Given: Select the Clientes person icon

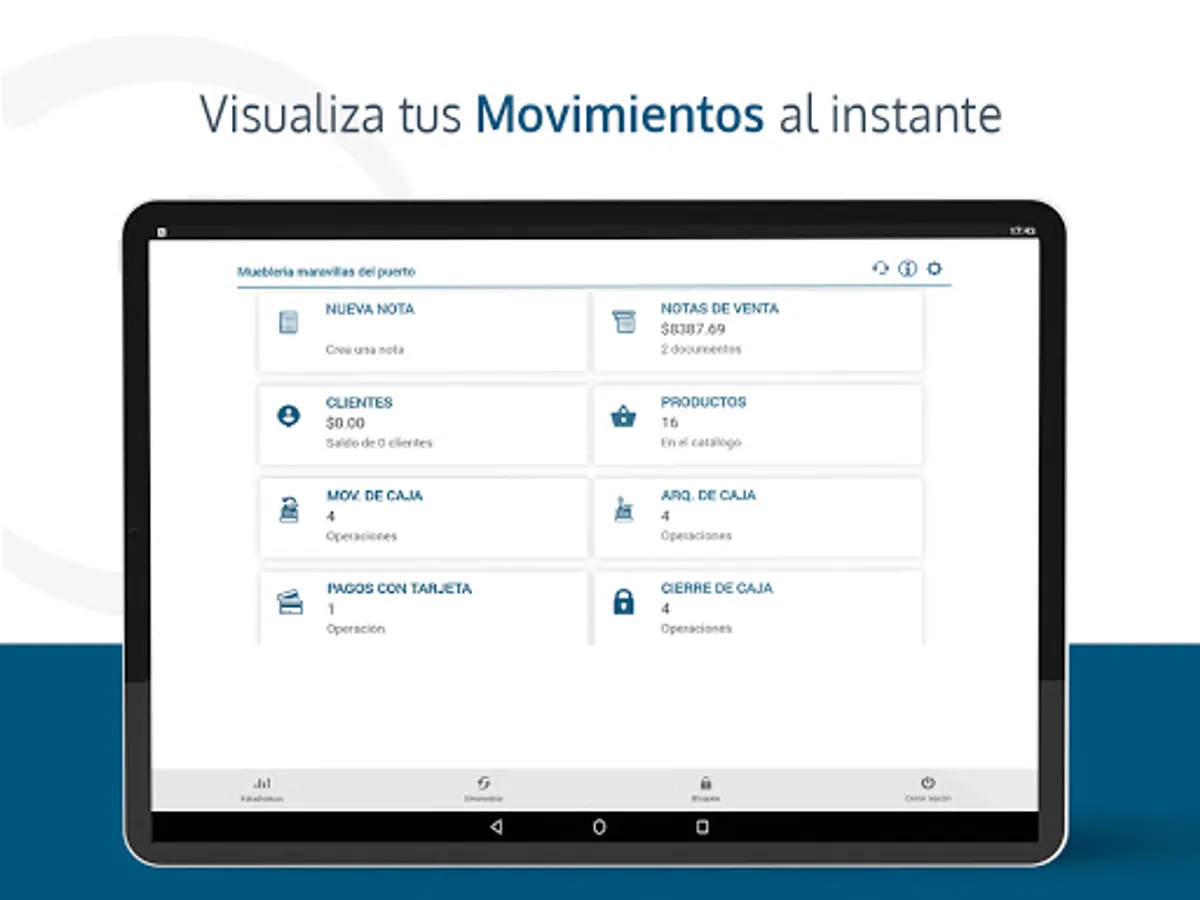Looking at the screenshot, I should click(x=288, y=416).
